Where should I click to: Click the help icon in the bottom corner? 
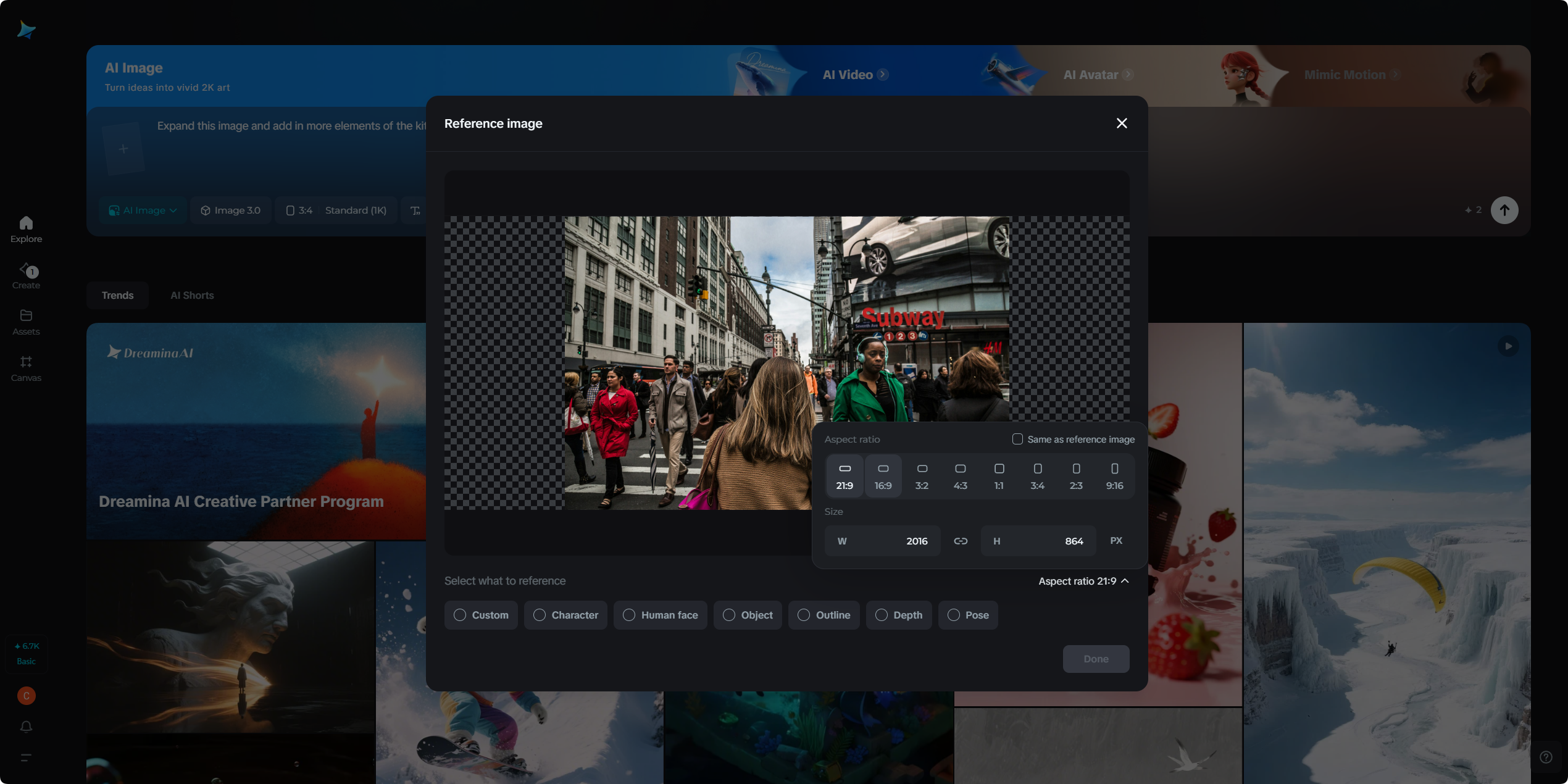click(1546, 757)
